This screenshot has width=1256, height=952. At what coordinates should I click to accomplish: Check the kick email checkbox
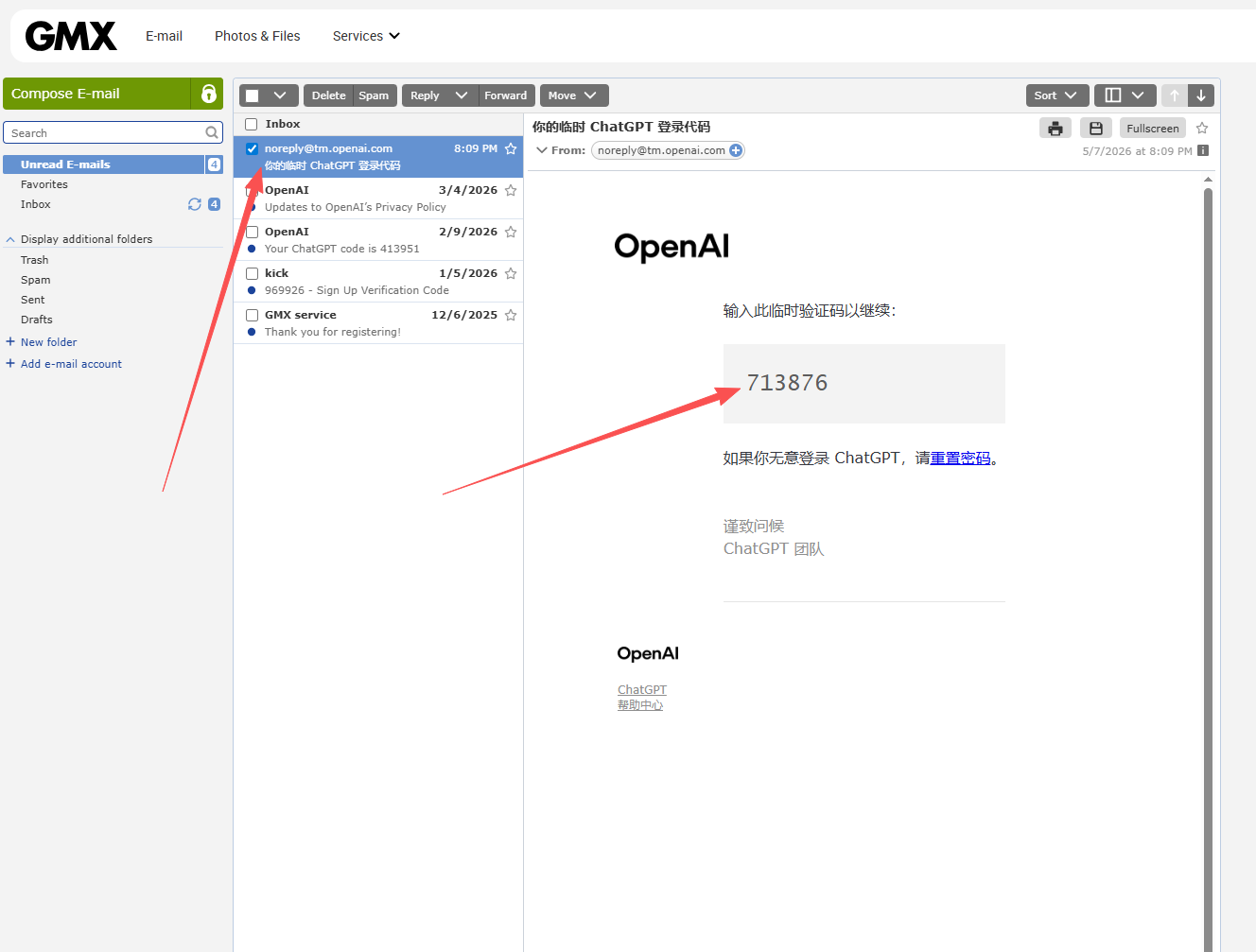(x=252, y=273)
